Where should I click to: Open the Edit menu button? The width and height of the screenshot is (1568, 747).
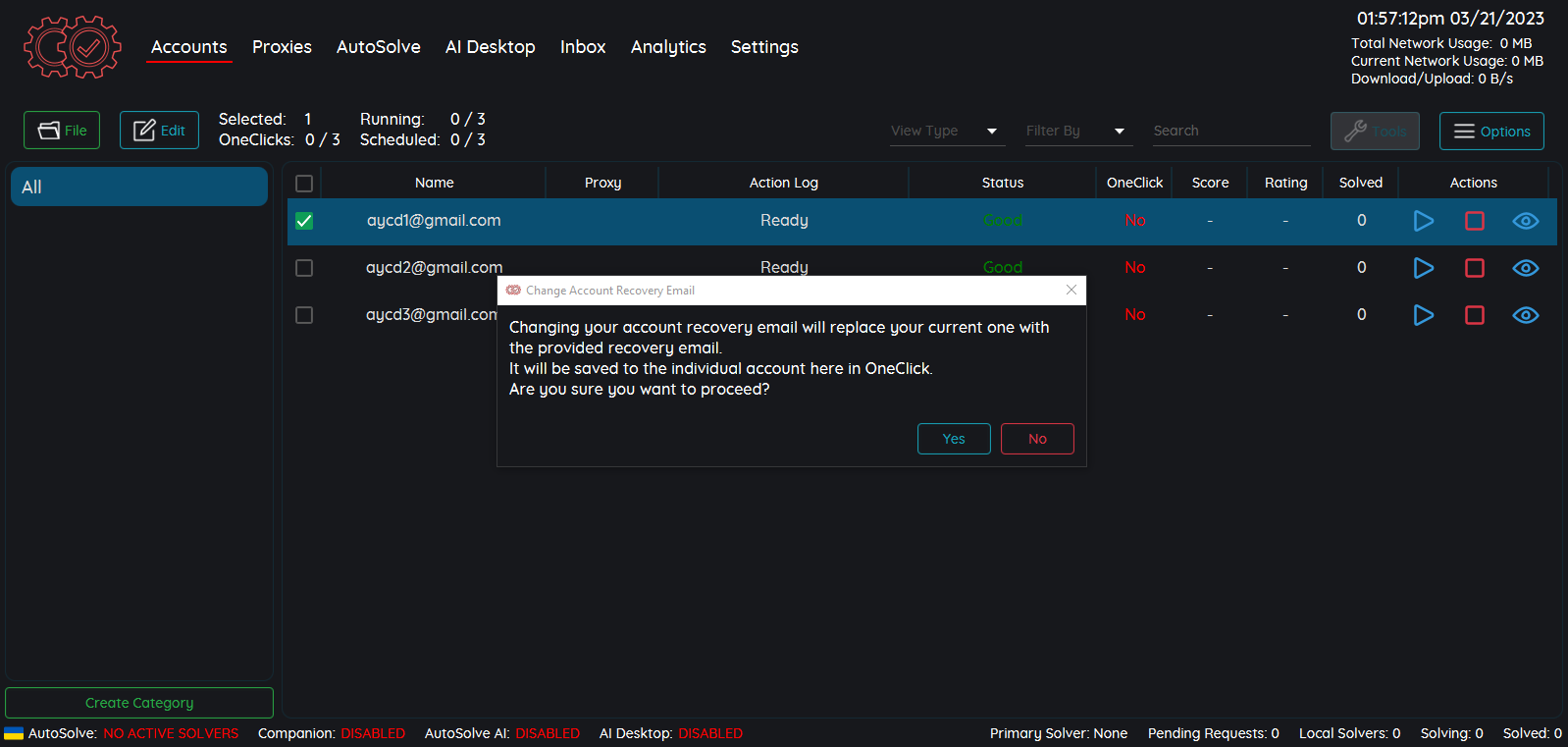(159, 131)
